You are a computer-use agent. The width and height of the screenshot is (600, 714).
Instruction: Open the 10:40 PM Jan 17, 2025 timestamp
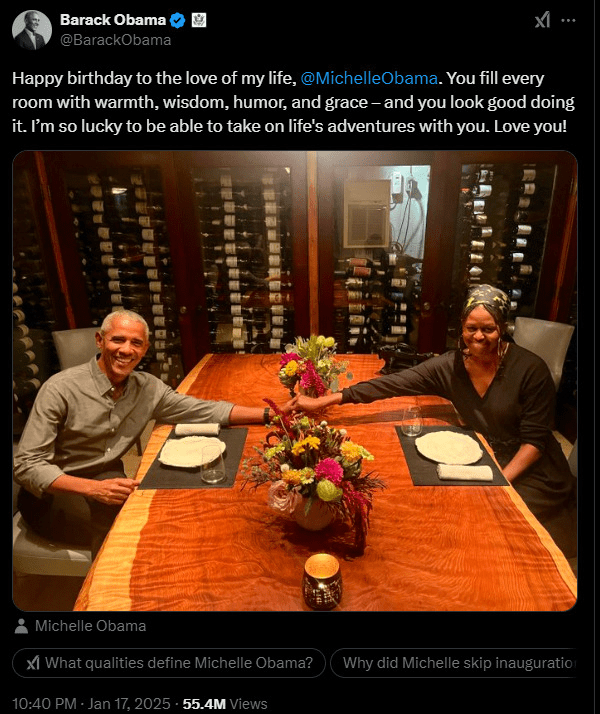[93, 703]
